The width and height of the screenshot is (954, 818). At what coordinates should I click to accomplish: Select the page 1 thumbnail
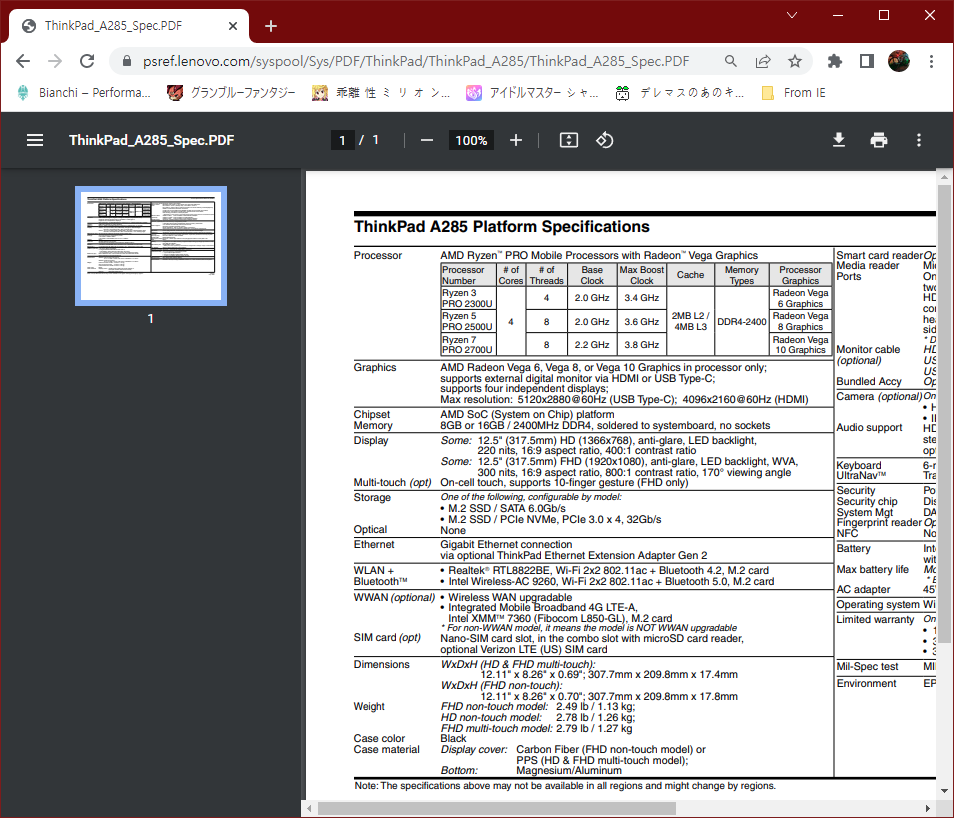[x=151, y=246]
